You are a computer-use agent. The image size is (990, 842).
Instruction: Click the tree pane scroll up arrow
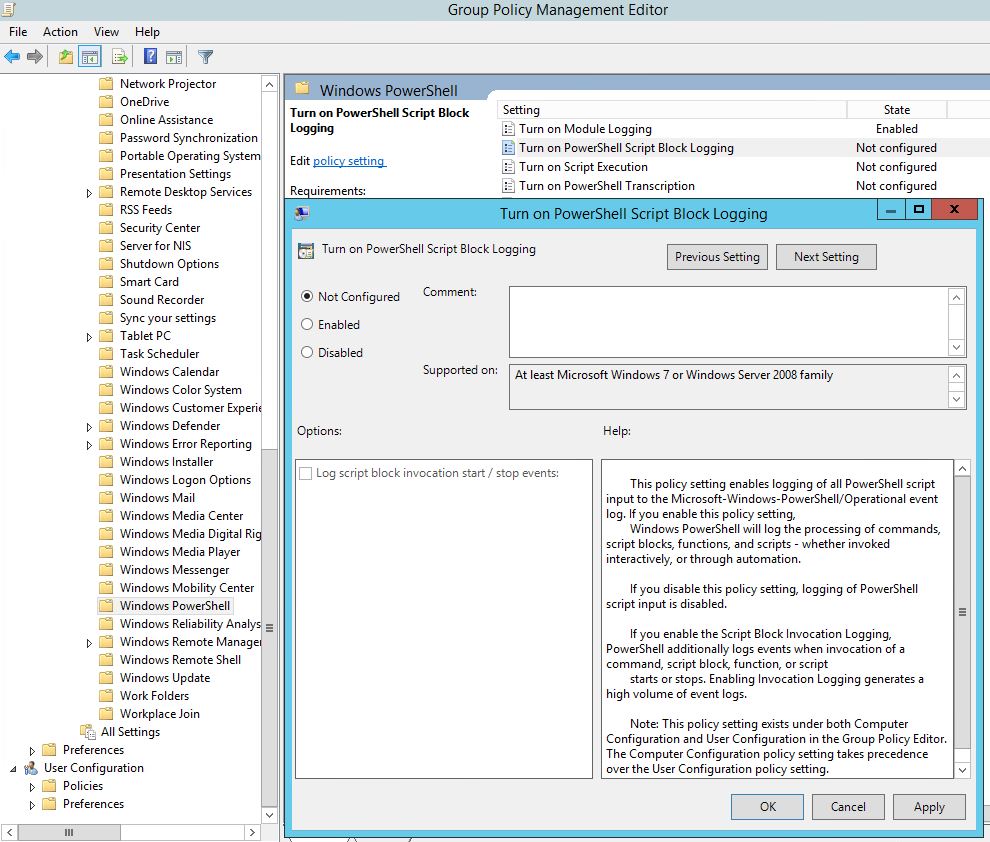[x=270, y=85]
